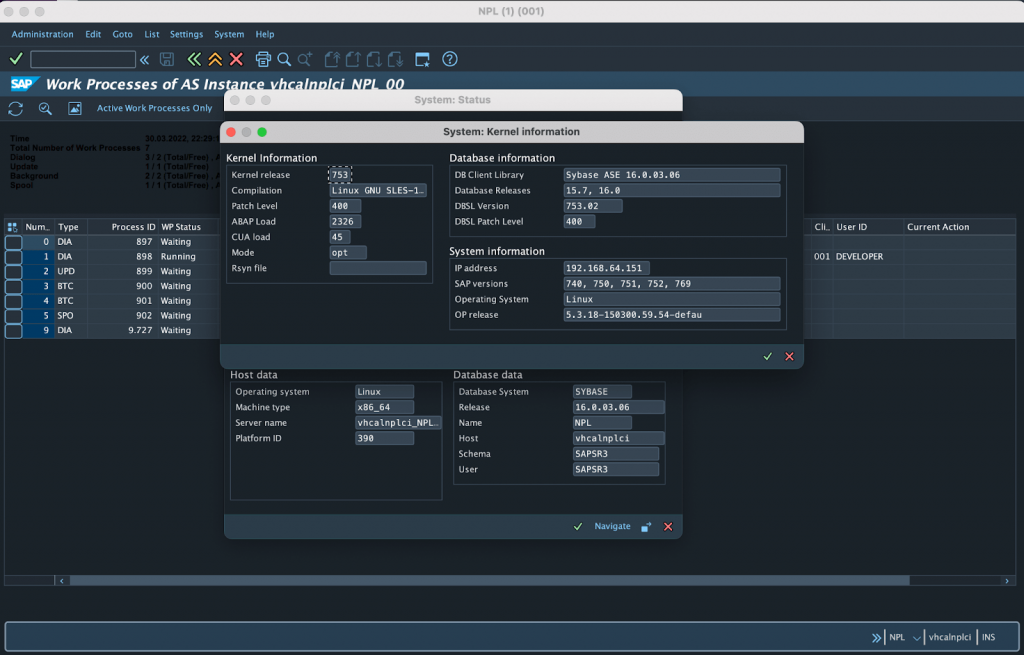This screenshot has width=1024, height=655.
Task: Click the green Enter checkmark in toolbar
Action: click(16, 59)
